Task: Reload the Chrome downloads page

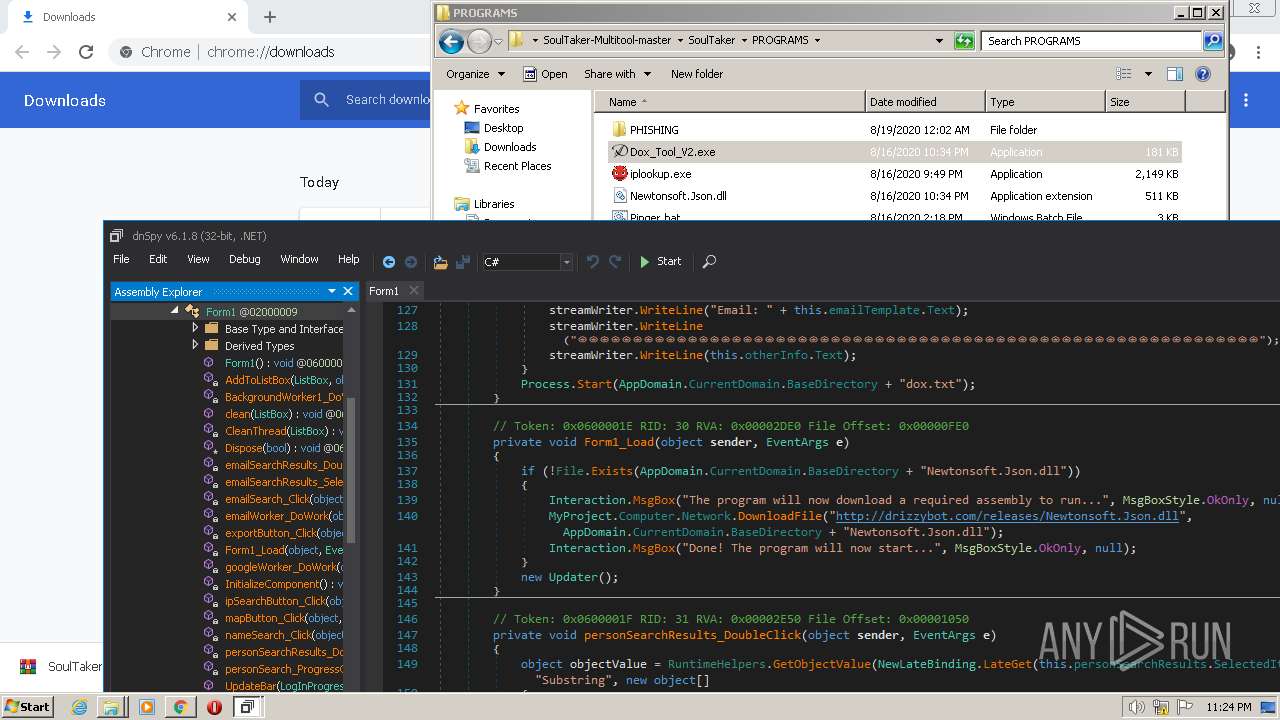Action: click(x=86, y=52)
